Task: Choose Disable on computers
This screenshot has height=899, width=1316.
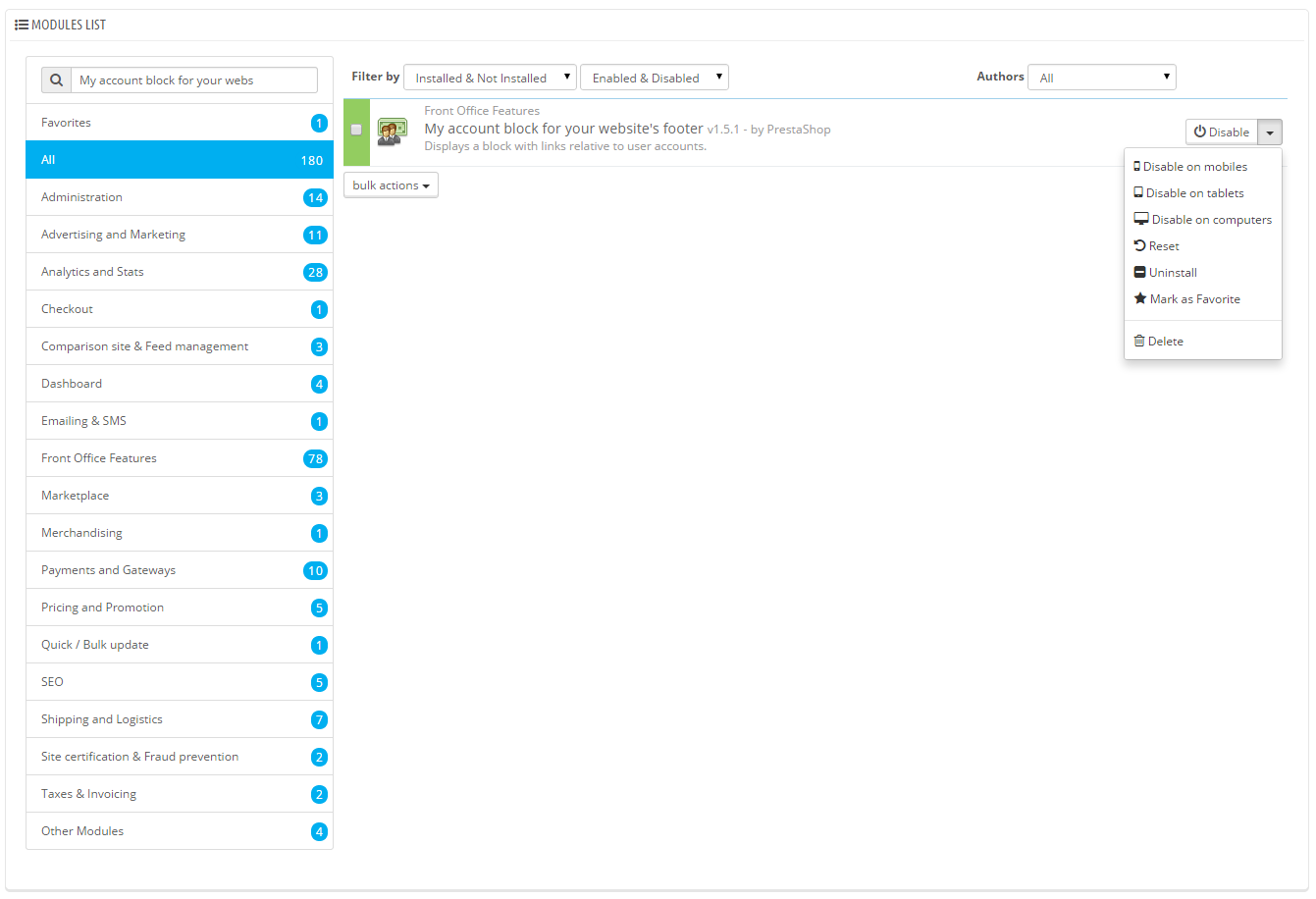Action: point(1203,220)
